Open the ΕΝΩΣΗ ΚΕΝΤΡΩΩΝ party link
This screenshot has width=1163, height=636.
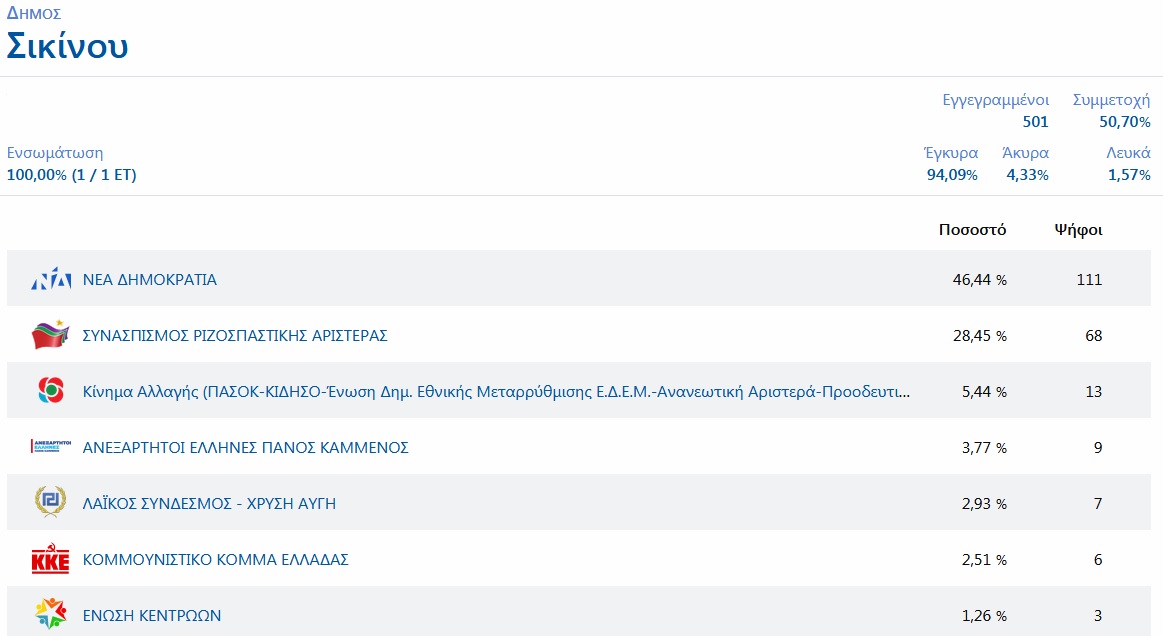(x=152, y=616)
